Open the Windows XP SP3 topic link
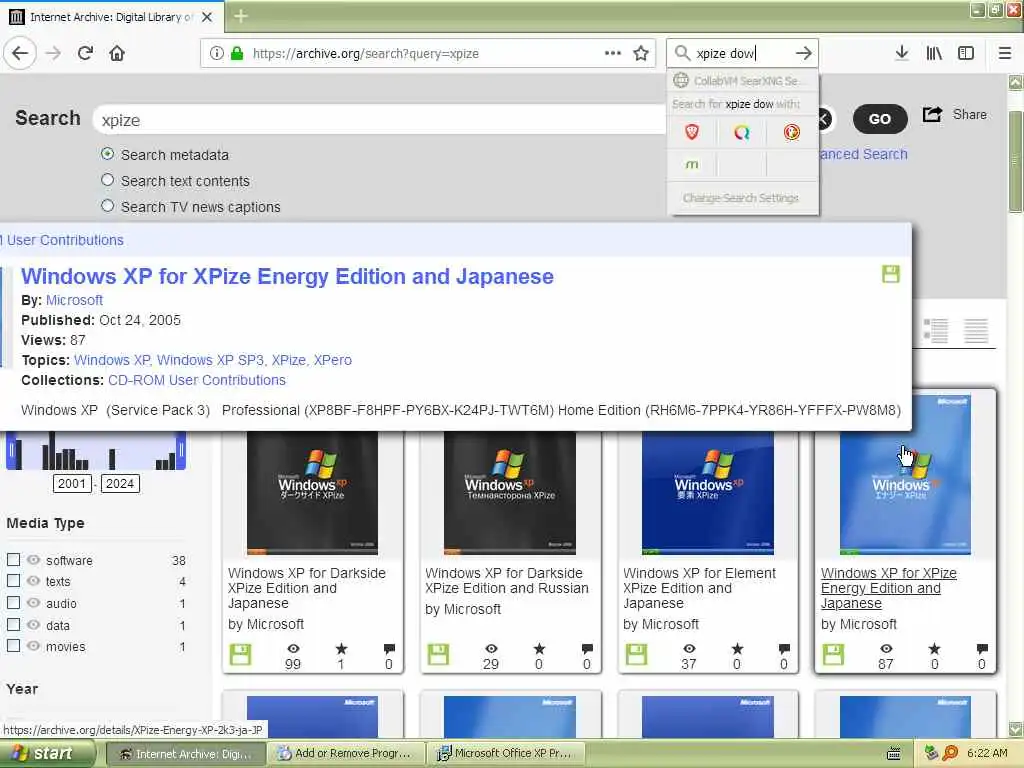1024x768 pixels. pyautogui.click(x=210, y=360)
